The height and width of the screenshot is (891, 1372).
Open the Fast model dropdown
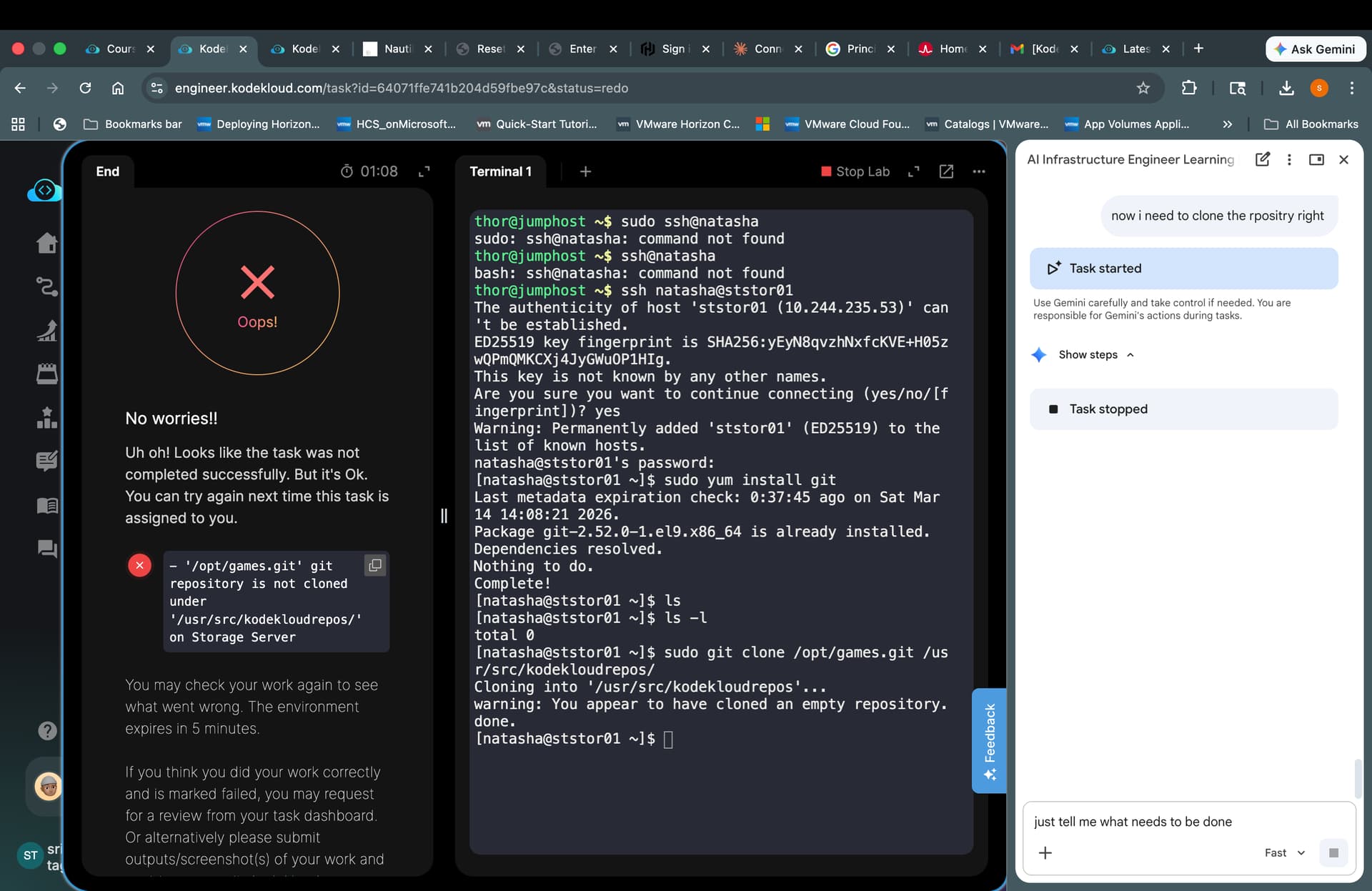[x=1285, y=852]
